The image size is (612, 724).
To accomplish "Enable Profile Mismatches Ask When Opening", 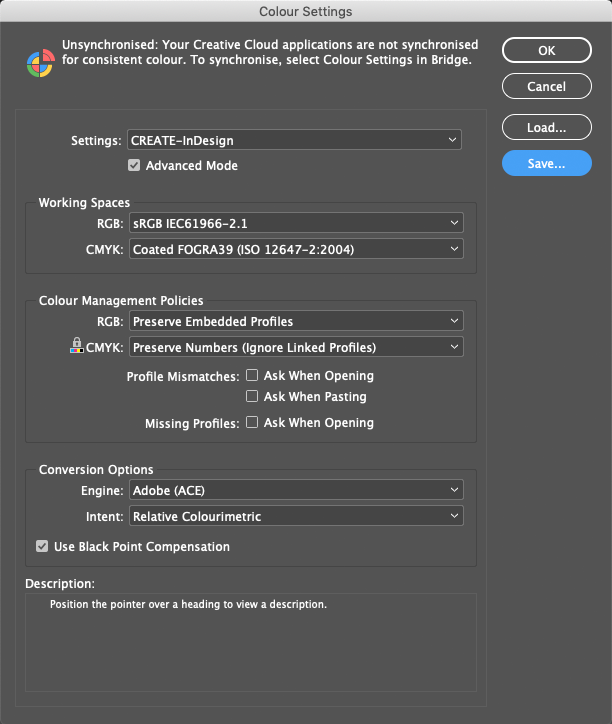I will pos(252,375).
